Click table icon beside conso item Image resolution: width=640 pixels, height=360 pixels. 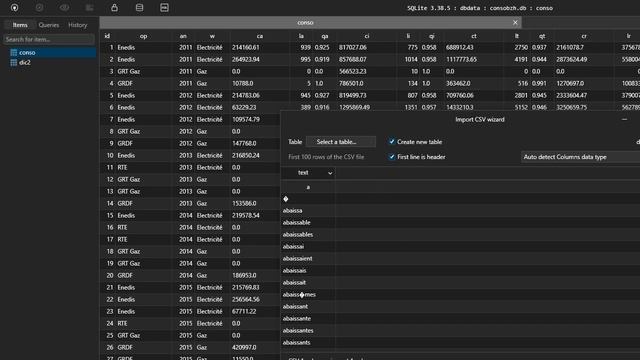pyautogui.click(x=13, y=53)
